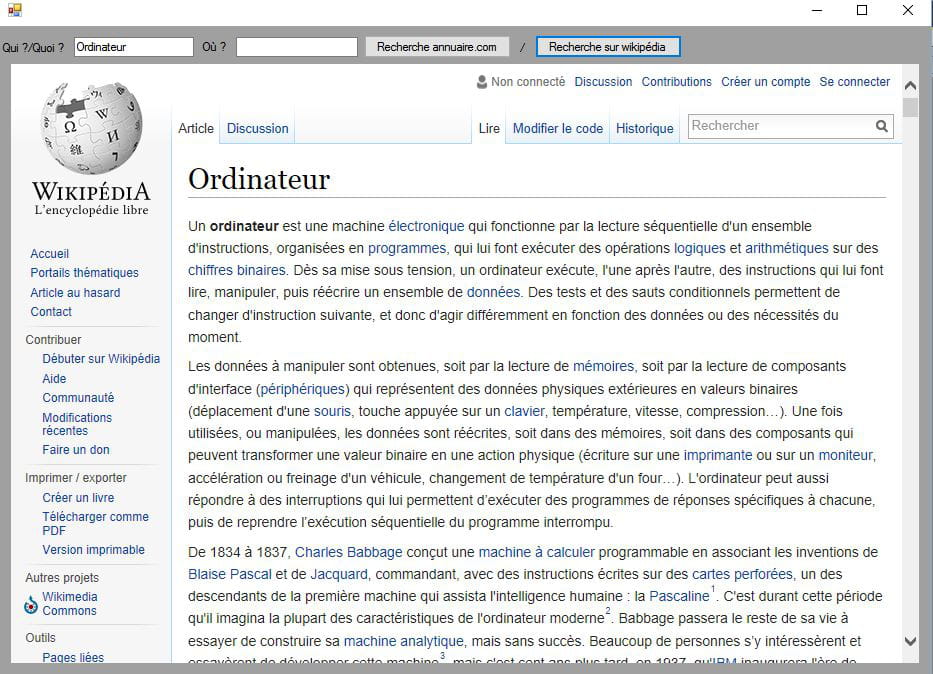The height and width of the screenshot is (674, 933).
Task: Follow the souris link
Action: pyautogui.click(x=332, y=411)
